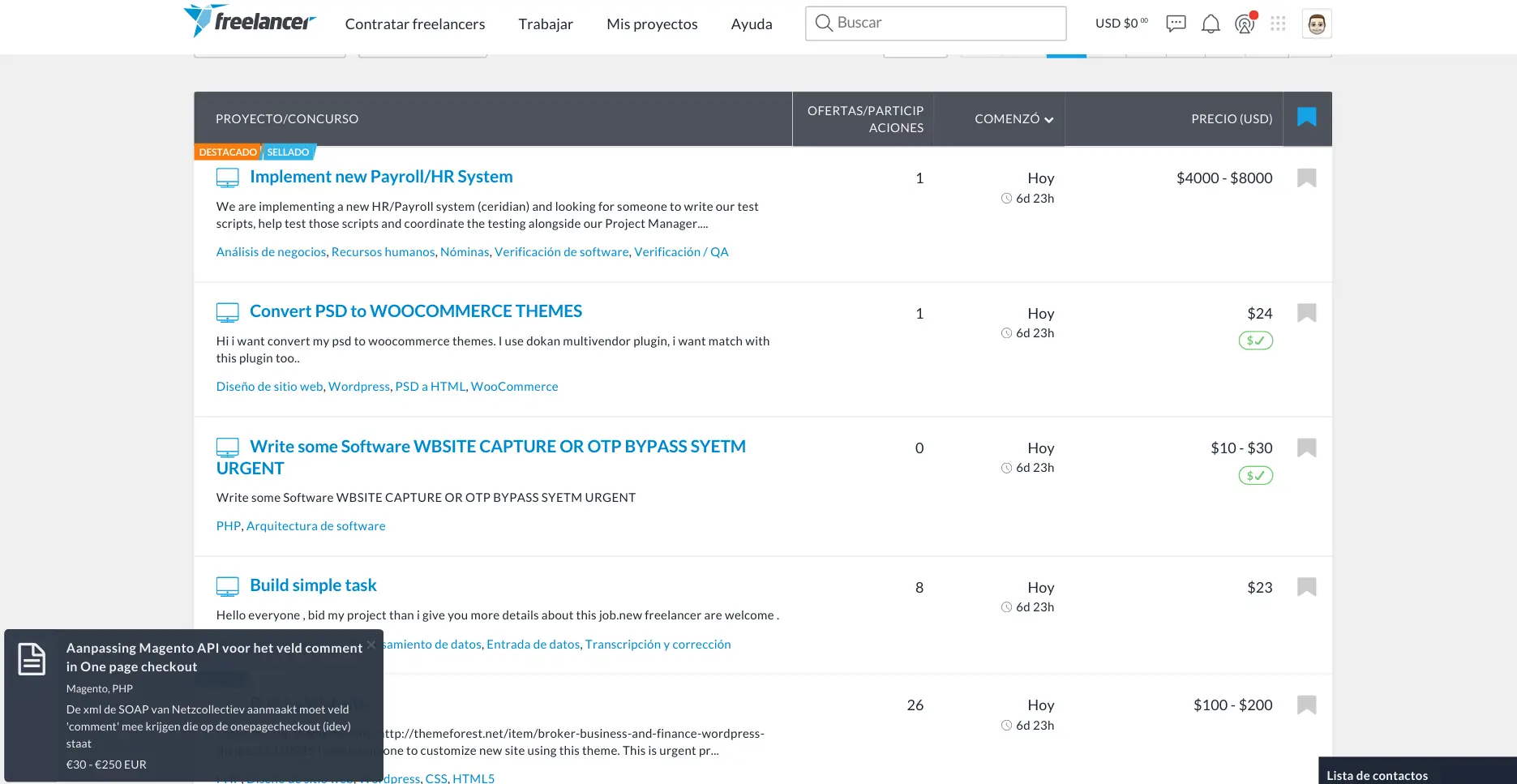Viewport: 1517px width, 784px height.
Task: Bookmark the Build simple task project
Action: pos(1307,586)
